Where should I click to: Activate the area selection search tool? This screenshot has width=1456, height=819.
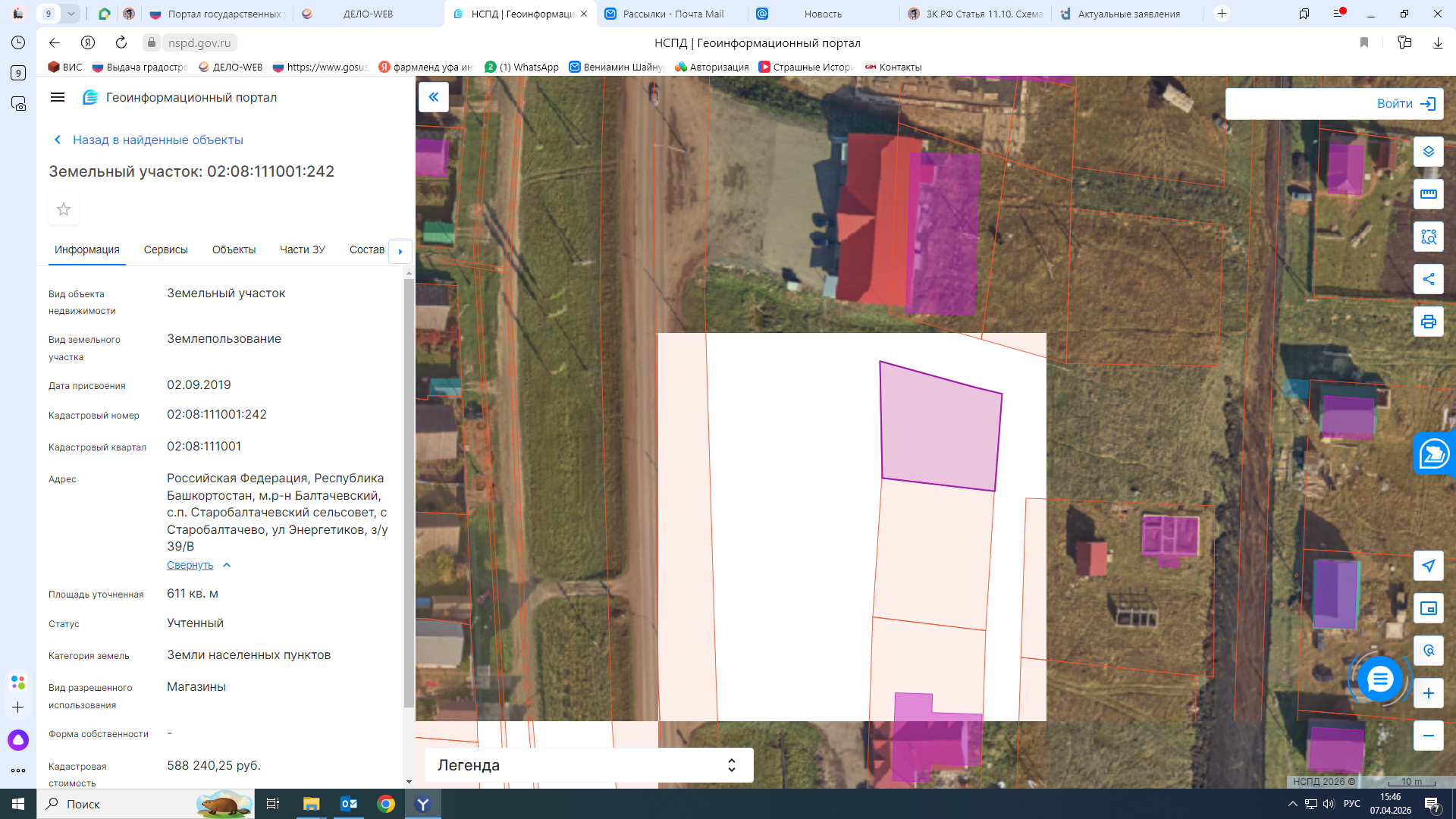pos(1428,237)
